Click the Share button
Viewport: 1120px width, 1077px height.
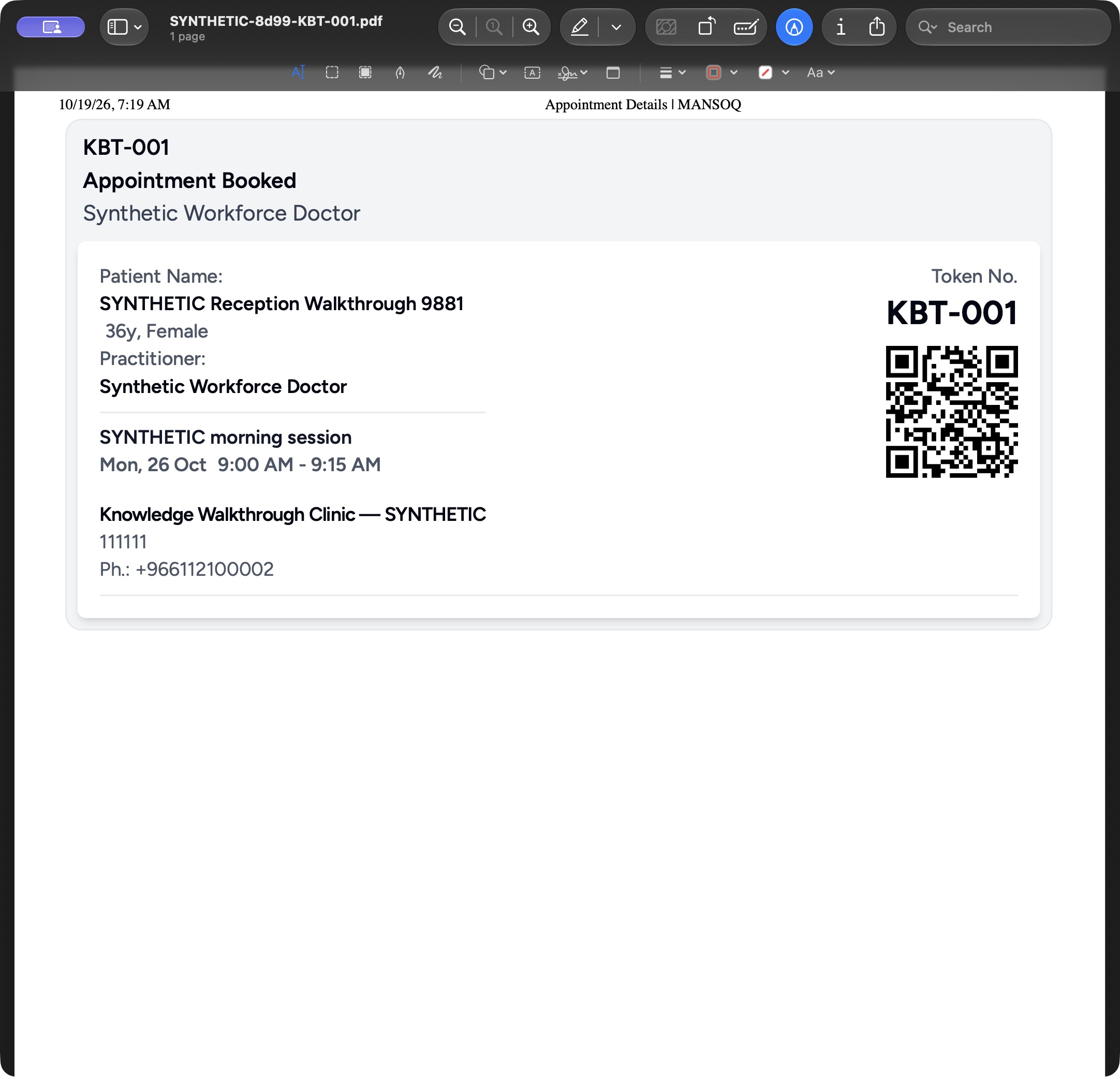877,27
